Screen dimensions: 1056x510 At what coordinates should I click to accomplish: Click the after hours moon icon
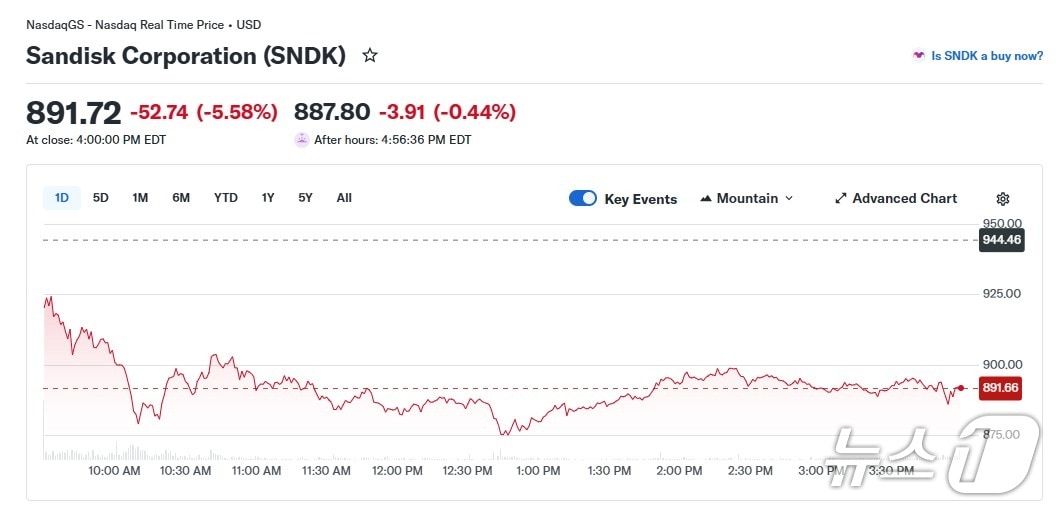click(301, 140)
